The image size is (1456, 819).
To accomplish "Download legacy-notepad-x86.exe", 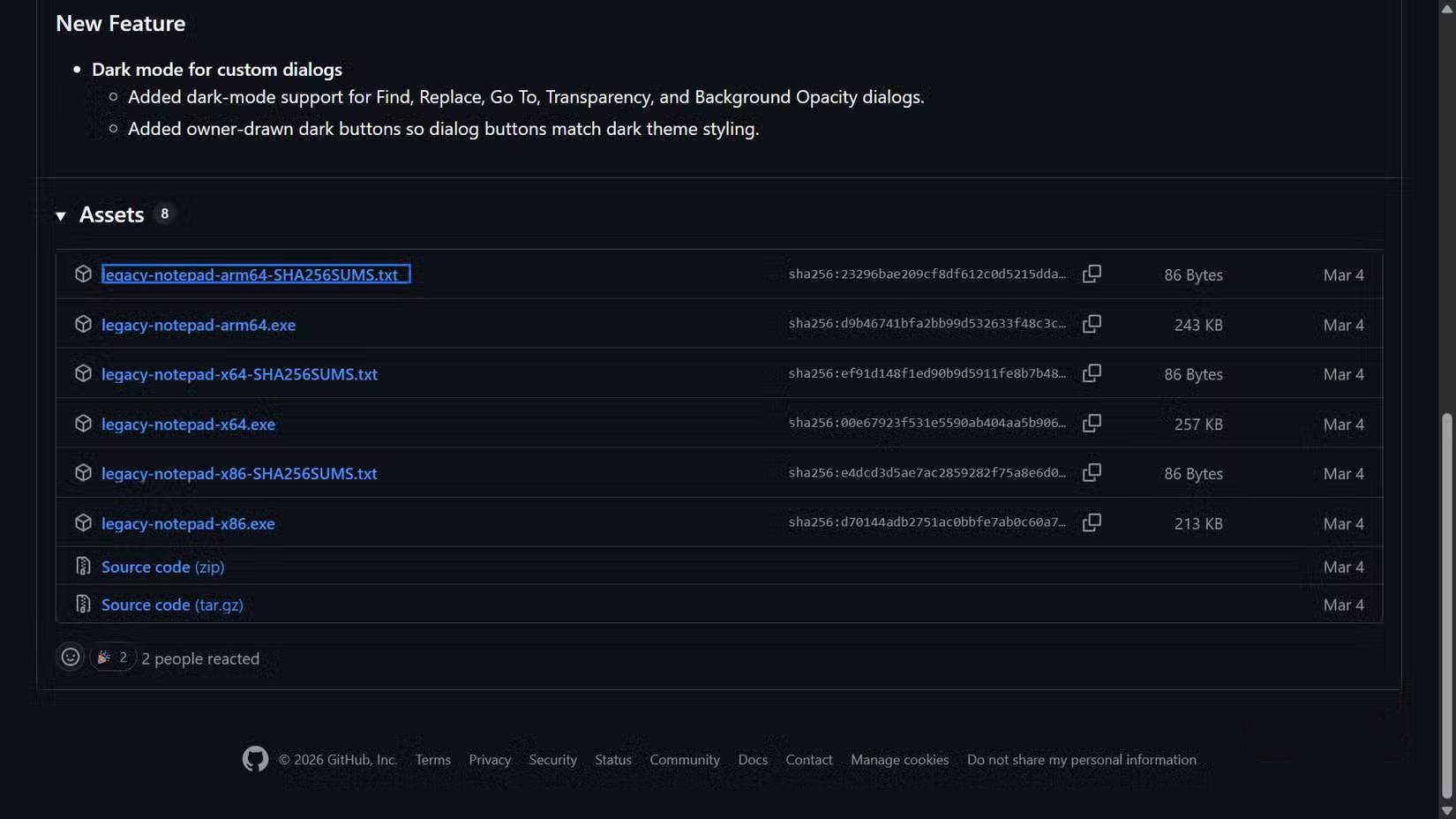I will 188,523.
